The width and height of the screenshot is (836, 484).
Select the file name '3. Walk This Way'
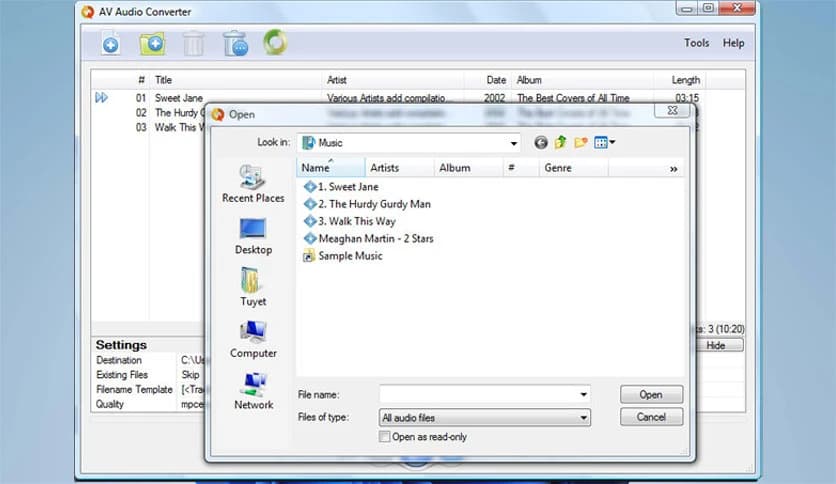(357, 221)
